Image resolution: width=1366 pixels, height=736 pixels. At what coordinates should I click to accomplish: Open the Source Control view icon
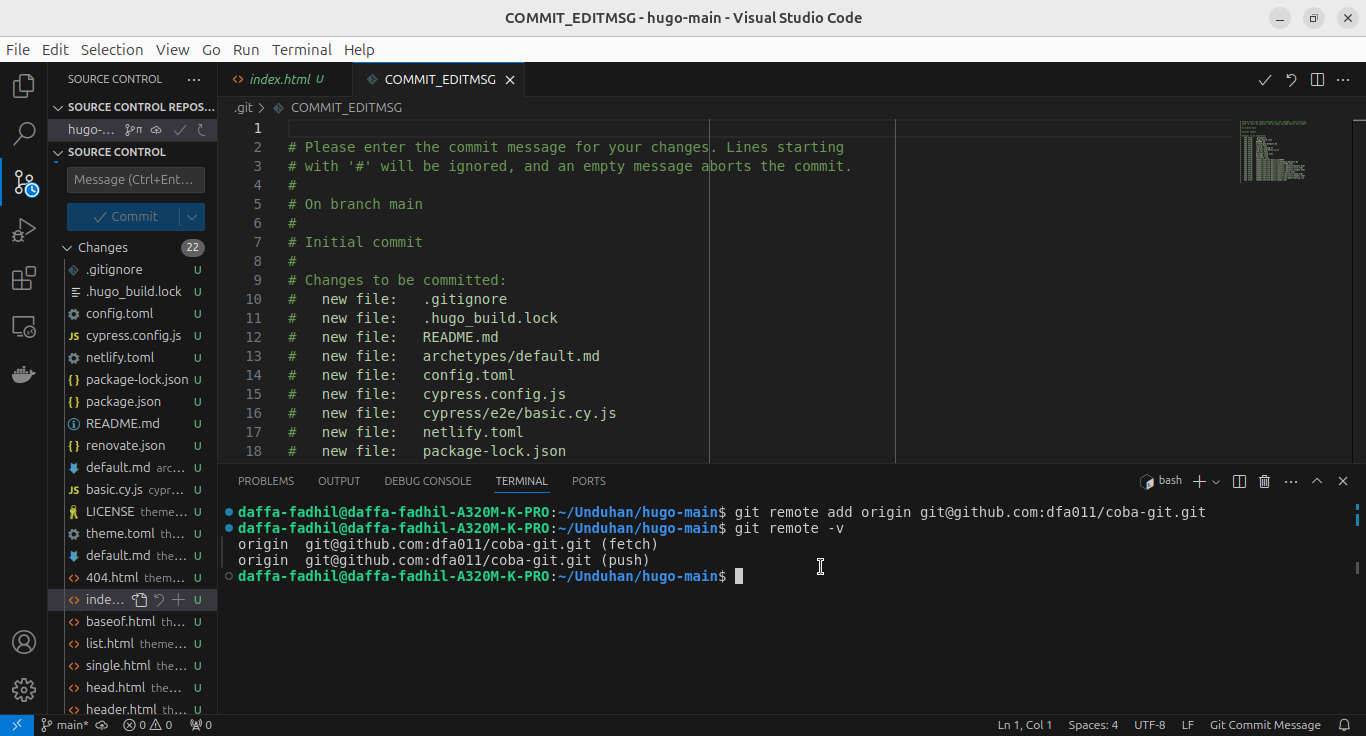point(24,183)
